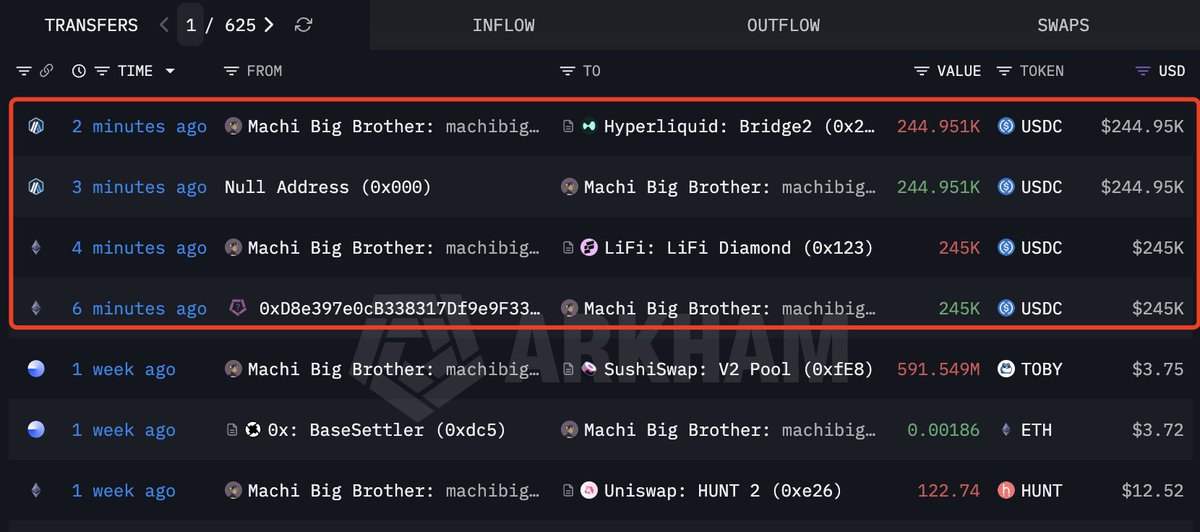
Task: Click the HUNT token icon
Action: (x=1006, y=491)
